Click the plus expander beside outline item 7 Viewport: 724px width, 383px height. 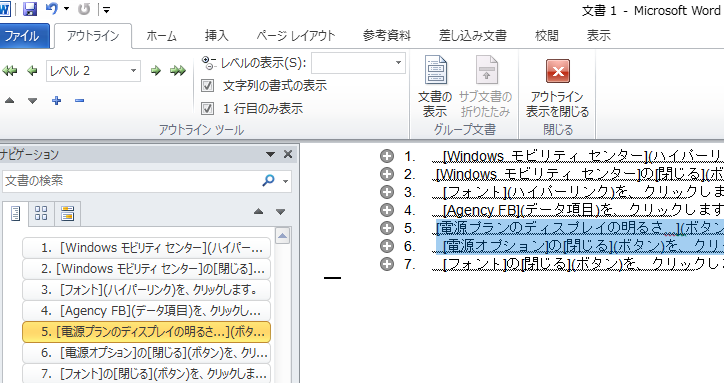coord(387,264)
